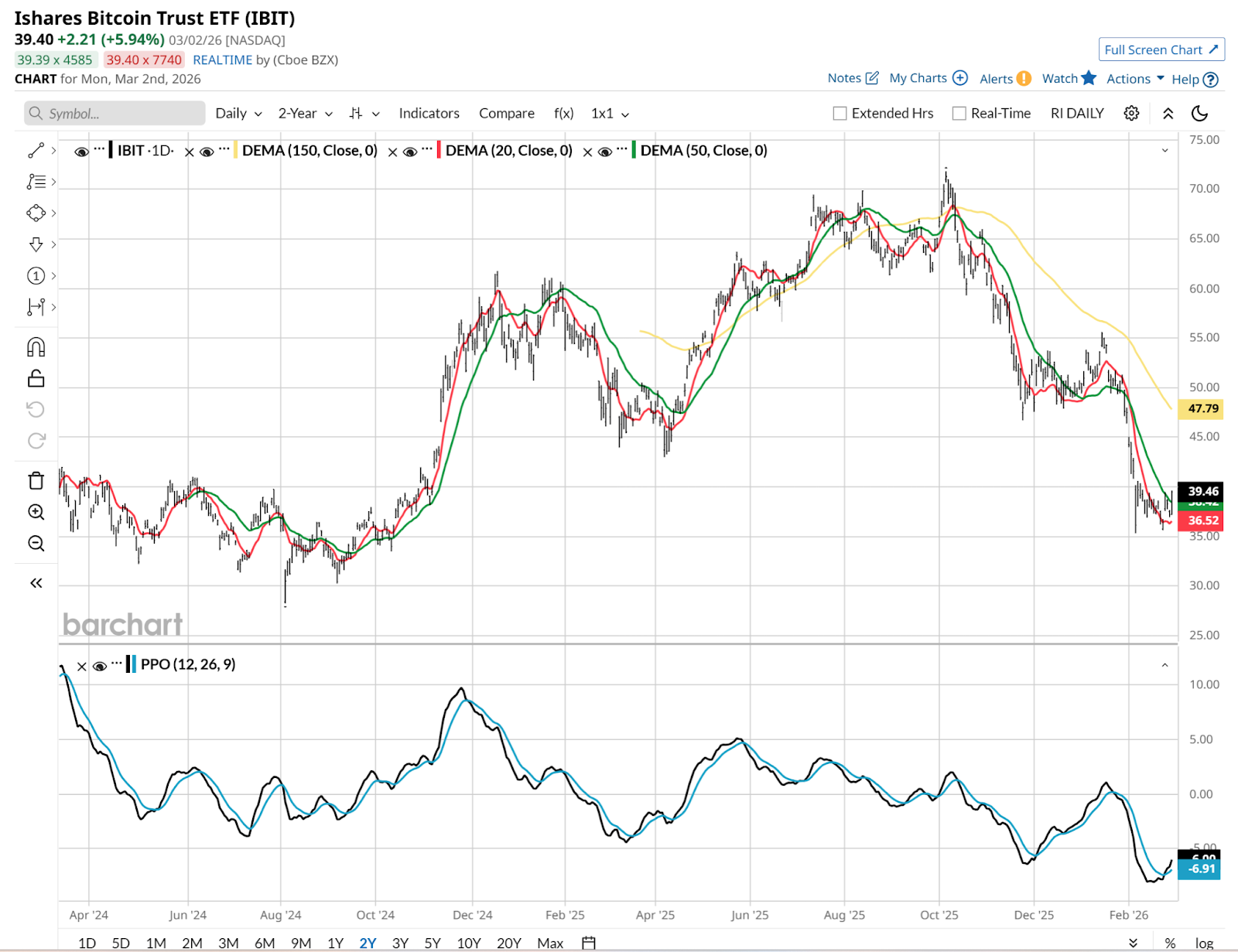Open the Full Screen Chart
The image size is (1238, 952).
click(x=1161, y=49)
